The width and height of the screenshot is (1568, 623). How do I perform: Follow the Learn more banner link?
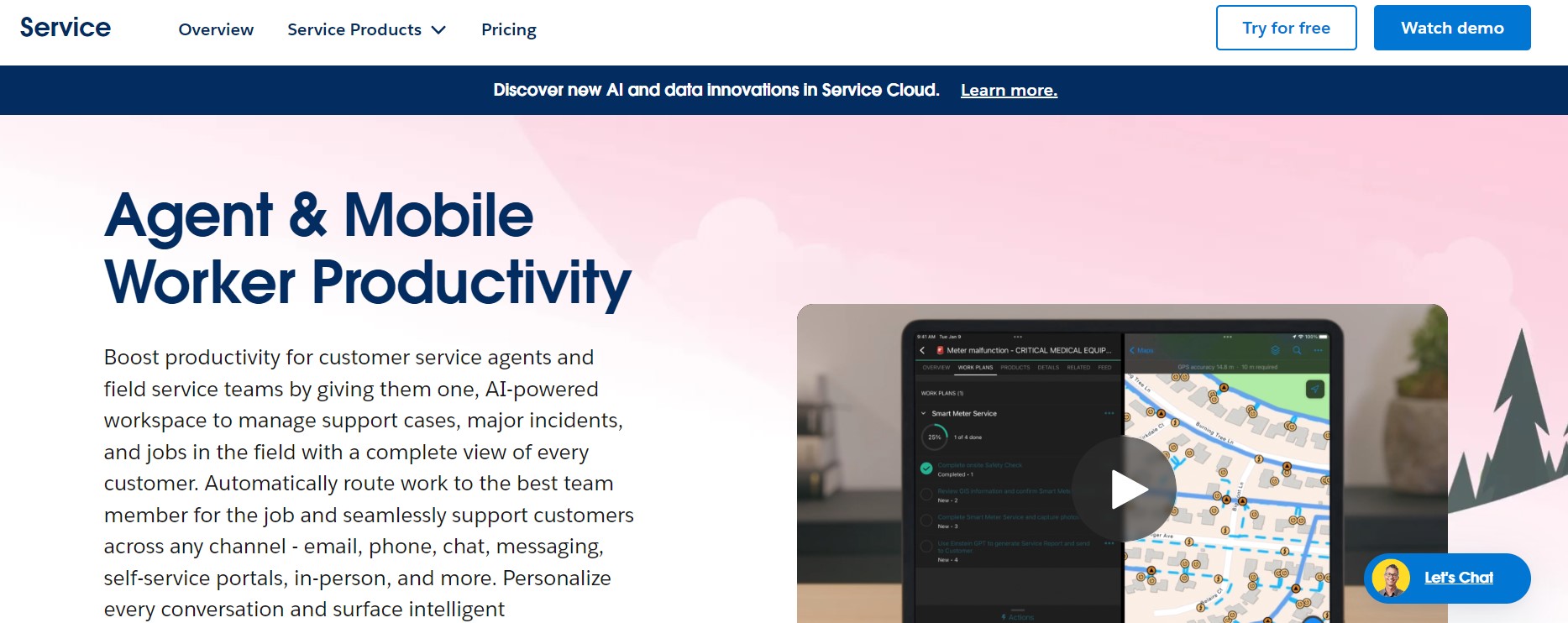click(1009, 90)
